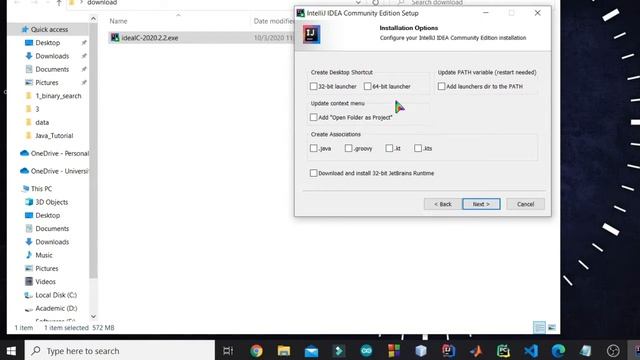Click the Next > button

click(481, 204)
